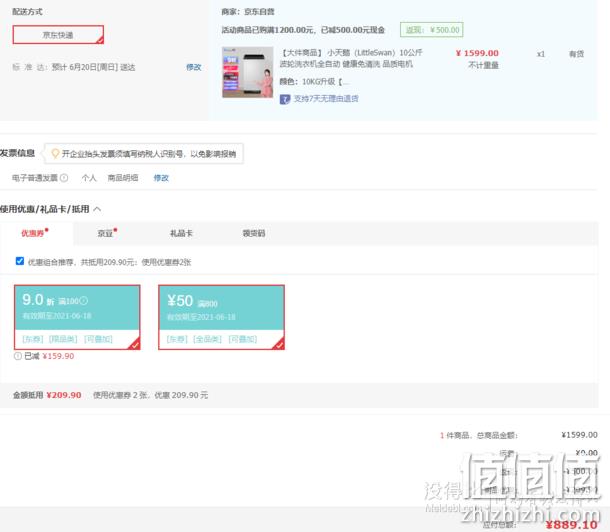
Task: Switch to the 优惠券 tab
Action: click(x=35, y=233)
